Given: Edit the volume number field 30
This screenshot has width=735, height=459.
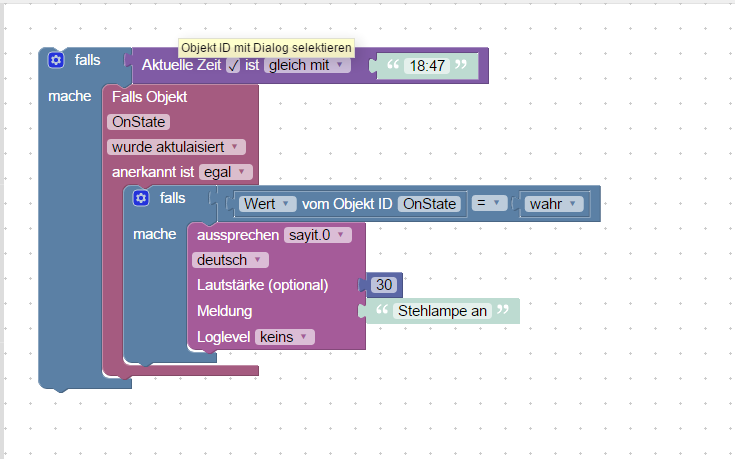Looking at the screenshot, I should [x=384, y=285].
